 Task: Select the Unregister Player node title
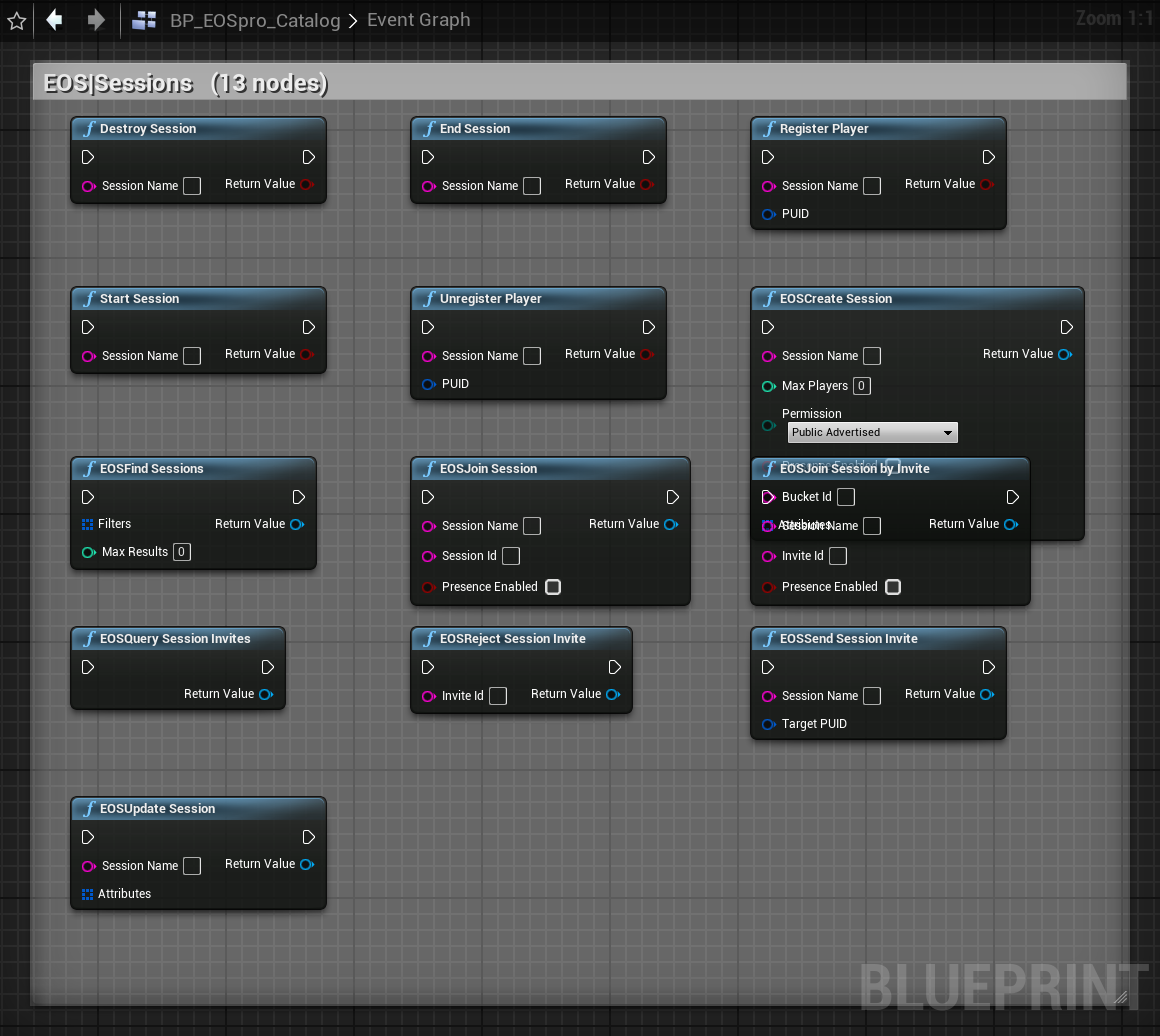coord(490,299)
